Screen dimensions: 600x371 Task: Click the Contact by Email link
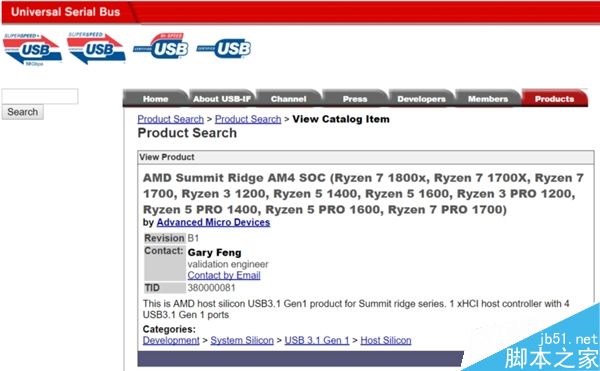224,275
